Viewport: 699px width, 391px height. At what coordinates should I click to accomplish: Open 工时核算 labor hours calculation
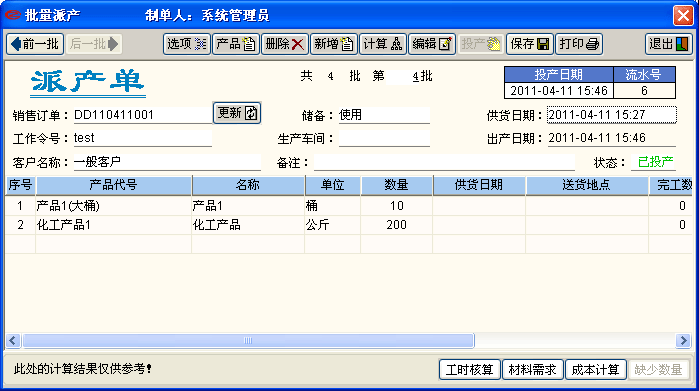click(x=470, y=370)
